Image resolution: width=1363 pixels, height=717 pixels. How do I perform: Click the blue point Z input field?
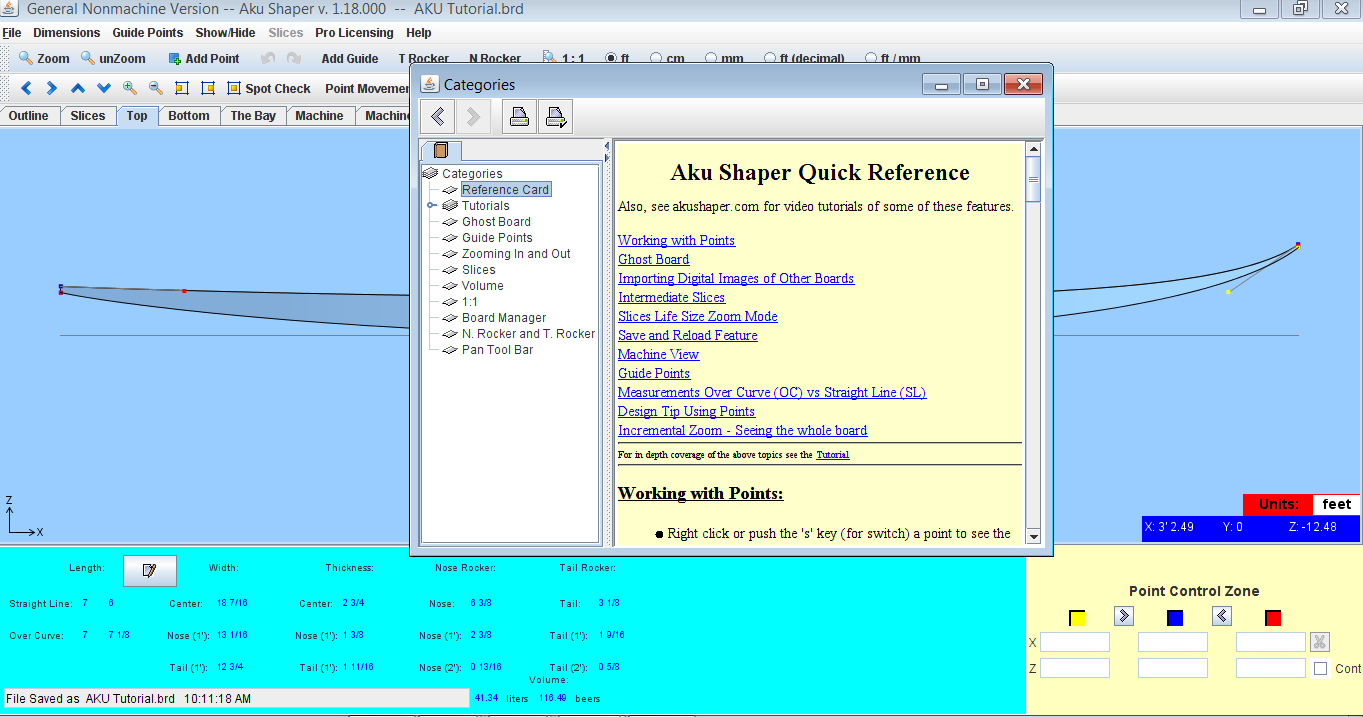(1173, 668)
